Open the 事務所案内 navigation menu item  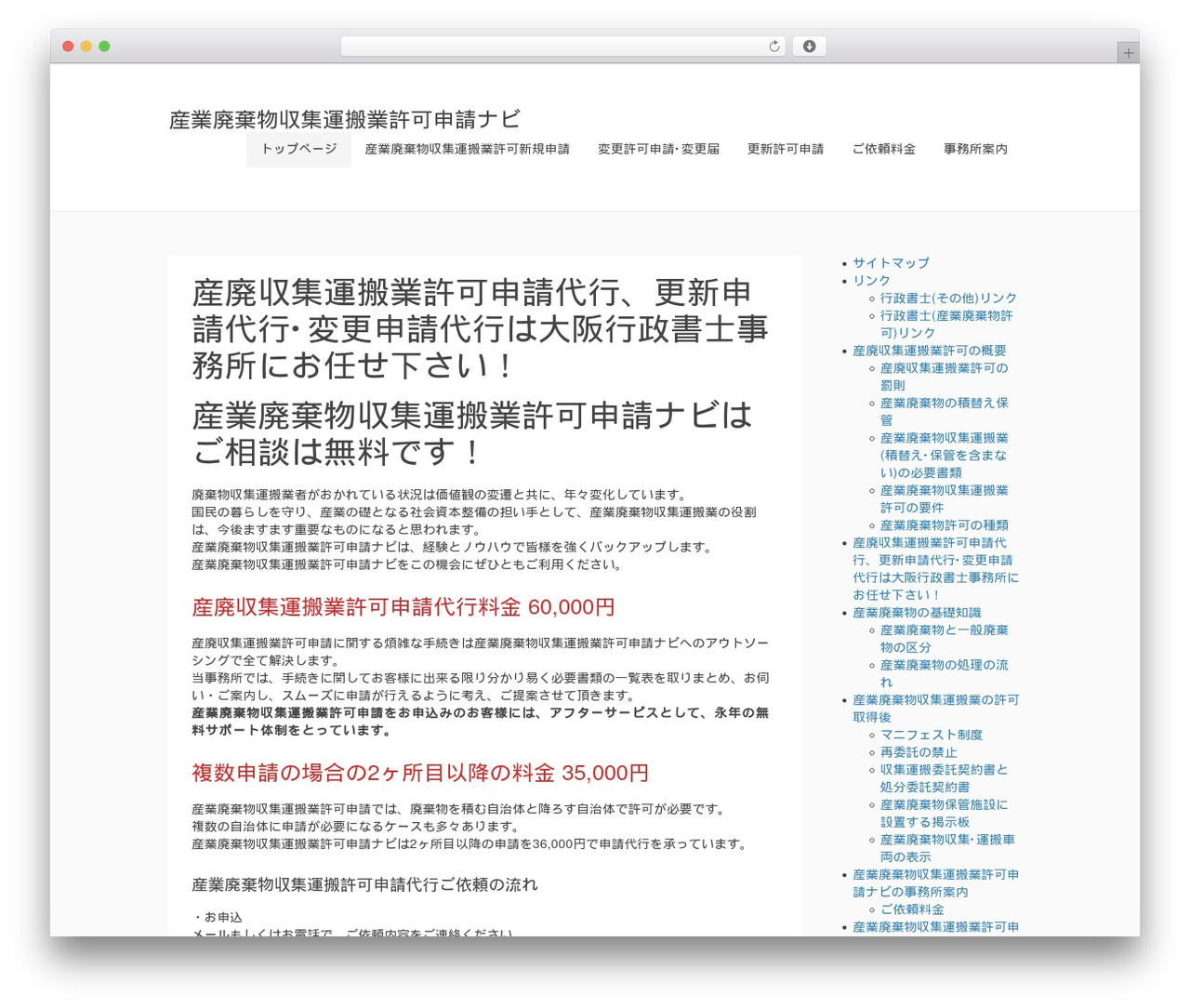pos(975,149)
